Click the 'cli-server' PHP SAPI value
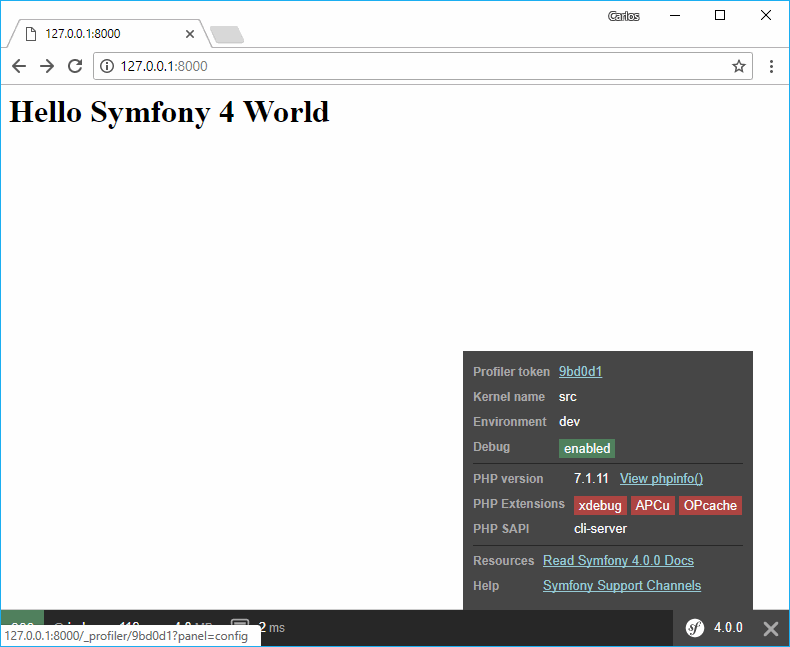 pos(600,529)
